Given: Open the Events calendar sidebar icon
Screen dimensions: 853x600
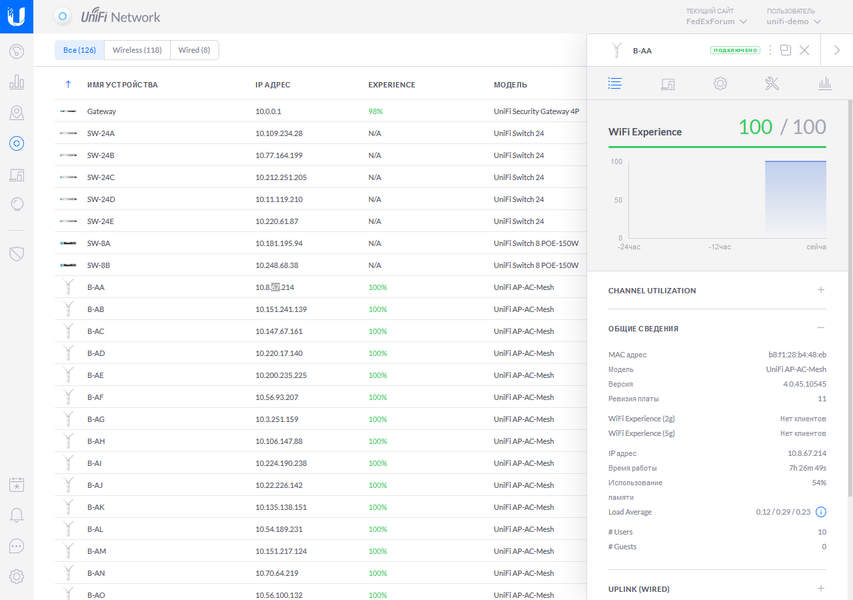Looking at the screenshot, I should pos(16,485).
